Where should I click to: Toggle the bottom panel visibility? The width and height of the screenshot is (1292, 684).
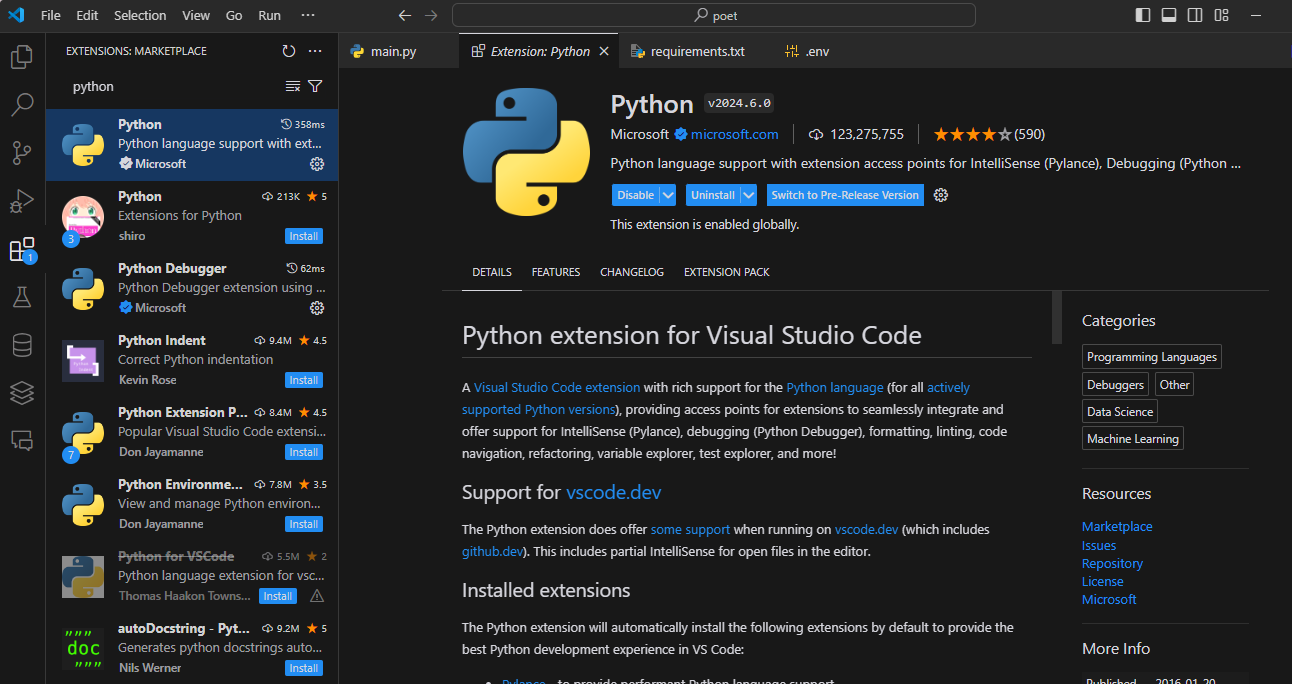click(x=1169, y=15)
